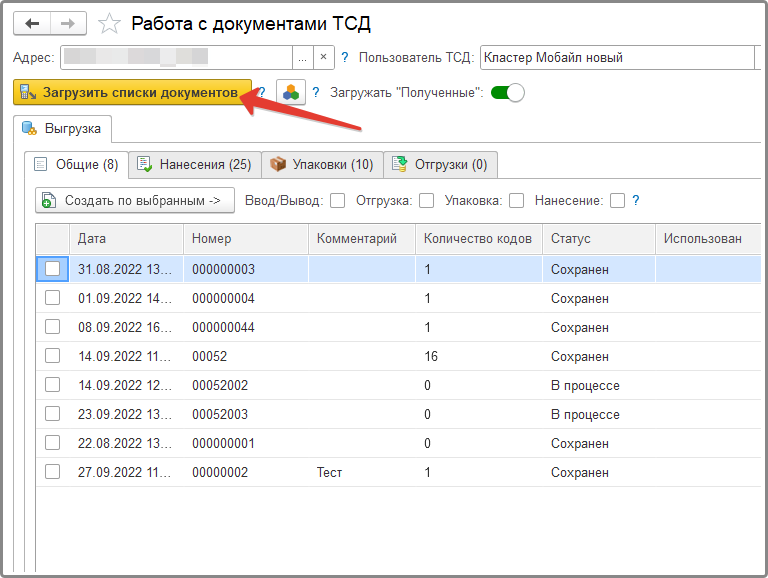The width and height of the screenshot is (768, 578).
Task: Click the colored cubes icon button
Action: coord(291,92)
